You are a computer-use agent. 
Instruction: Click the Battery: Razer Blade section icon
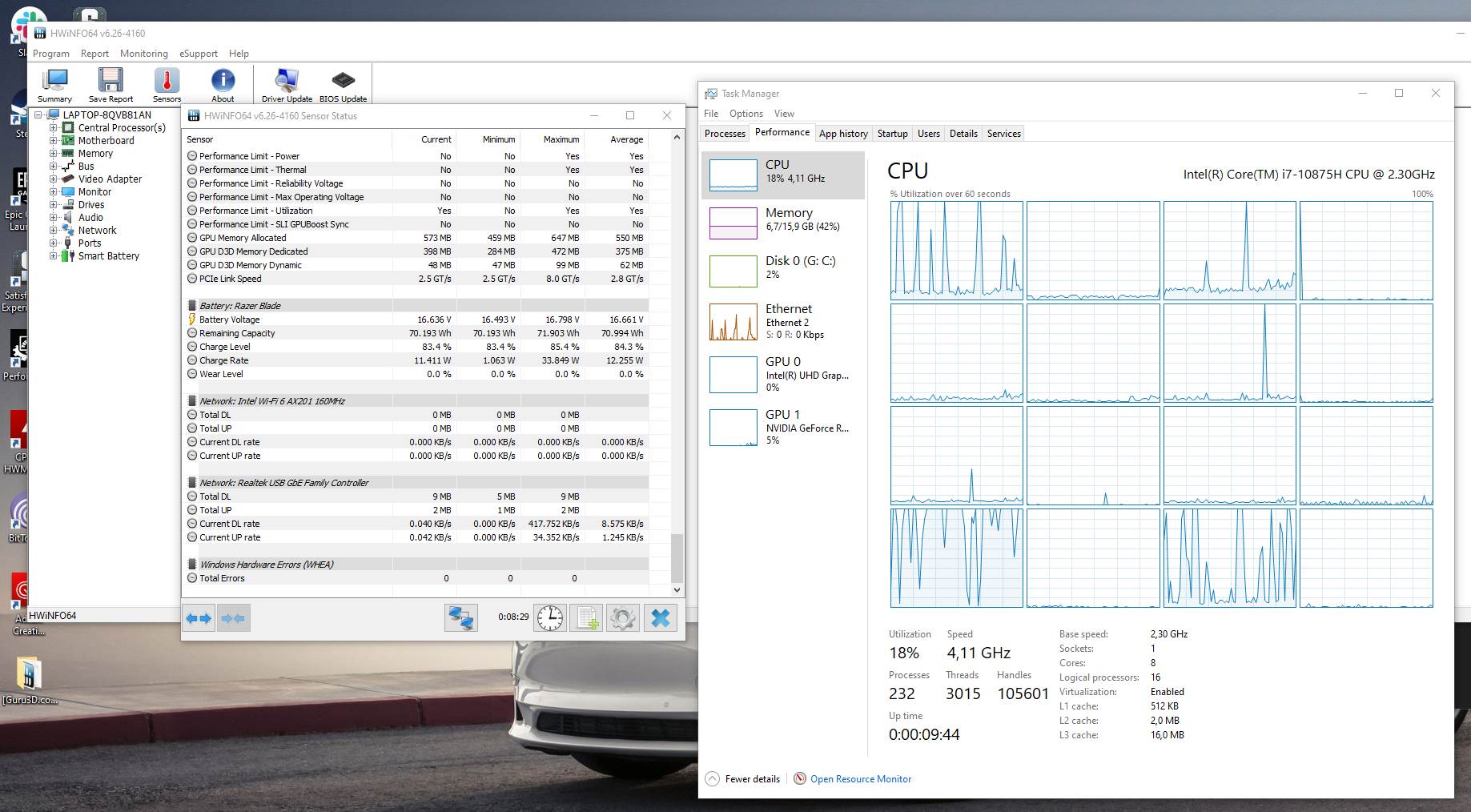click(x=192, y=306)
